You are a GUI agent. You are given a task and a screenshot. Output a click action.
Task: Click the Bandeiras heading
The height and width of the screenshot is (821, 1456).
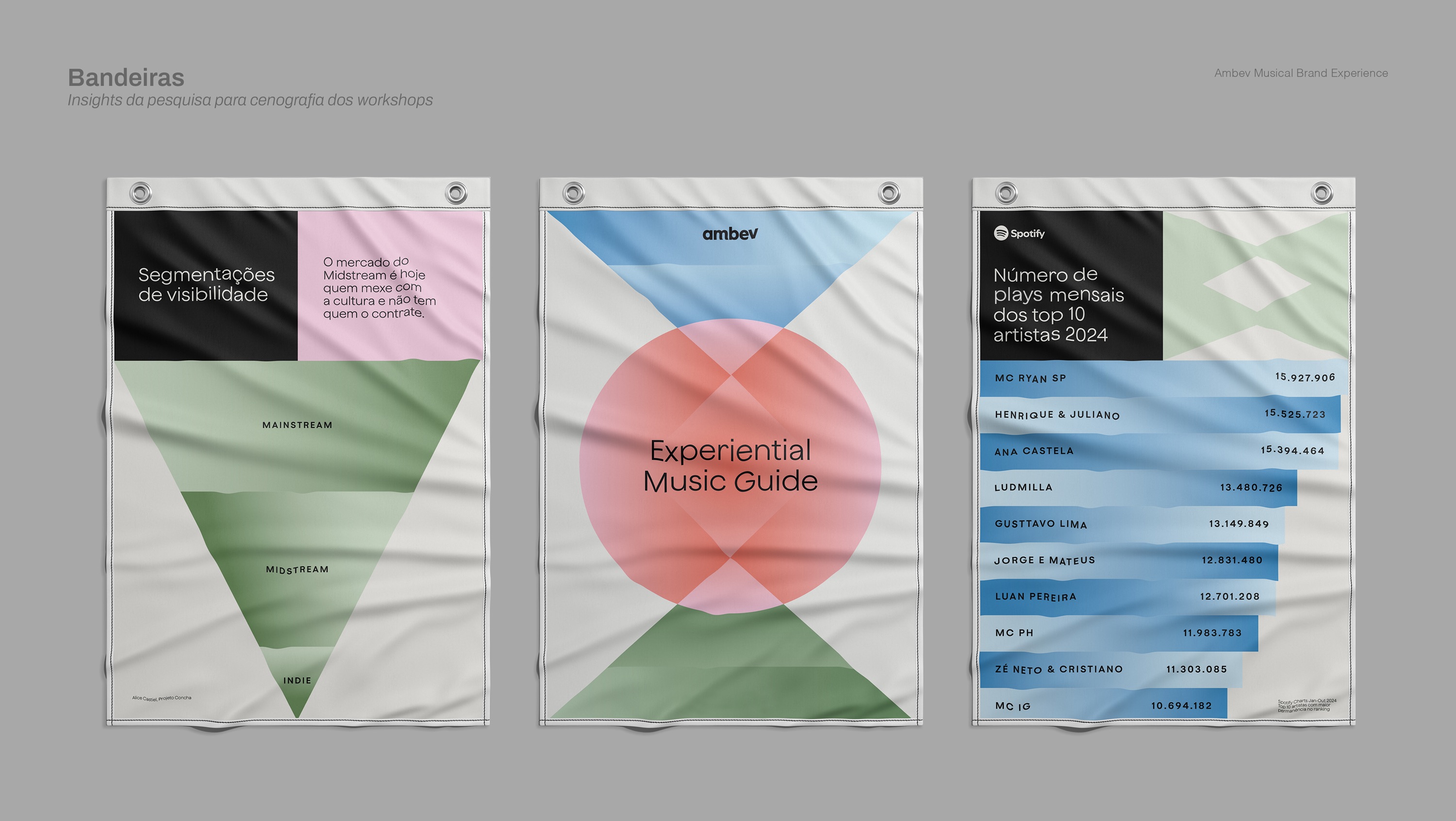coord(126,78)
